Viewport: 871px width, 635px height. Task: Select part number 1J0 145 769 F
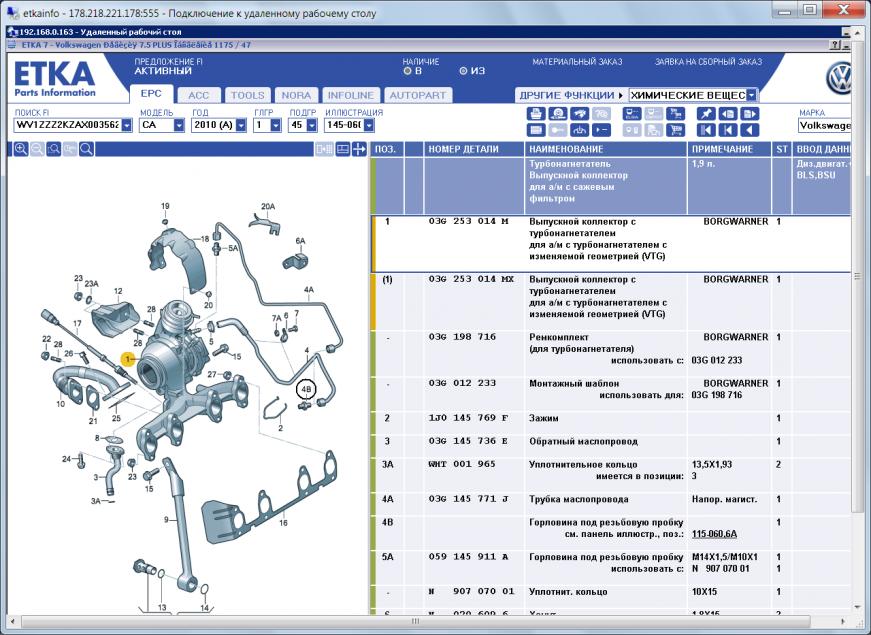tap(468, 418)
